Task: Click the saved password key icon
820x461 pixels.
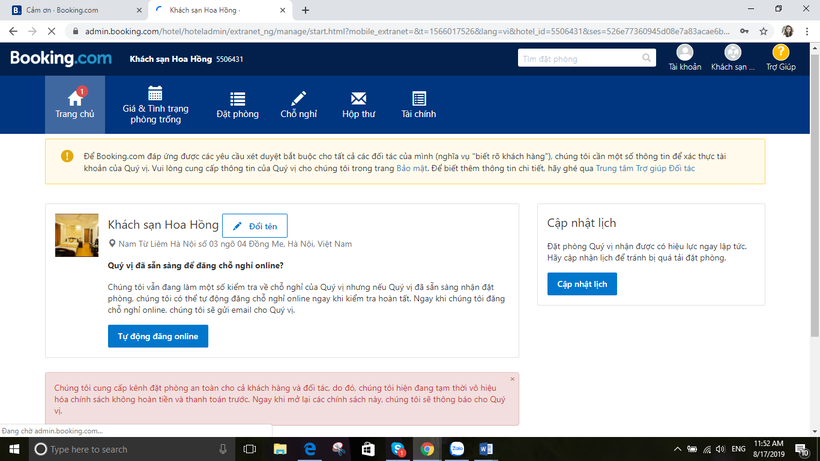Action: (x=744, y=31)
